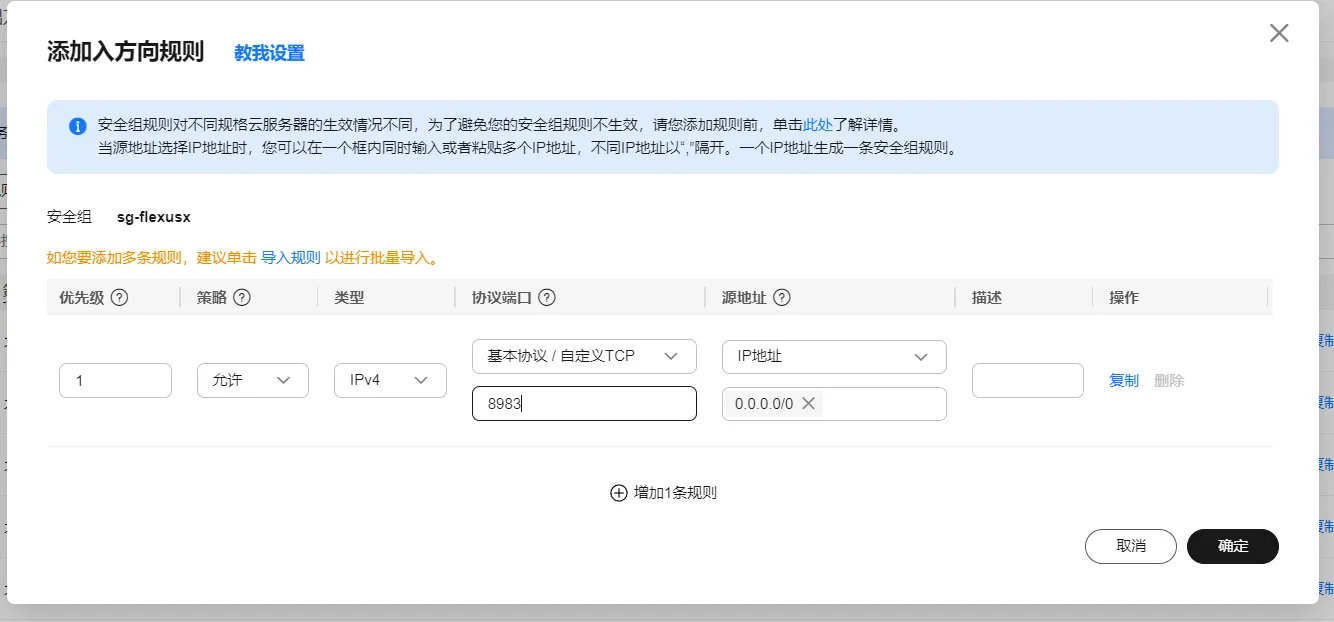1334x622 pixels.
Task: Click the 此处 link for details
Action: tap(817, 126)
